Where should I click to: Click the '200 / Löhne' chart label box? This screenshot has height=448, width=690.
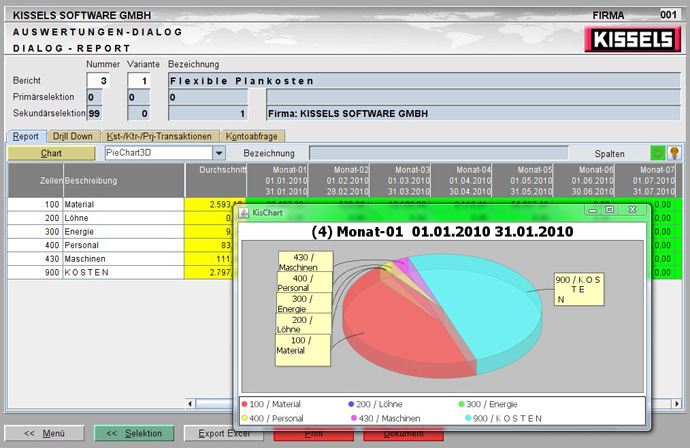304,324
